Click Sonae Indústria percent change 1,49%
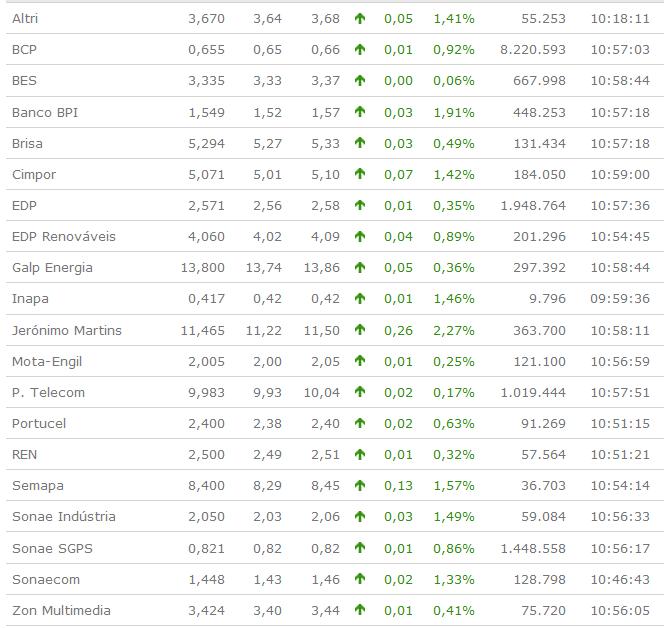 pyautogui.click(x=454, y=517)
